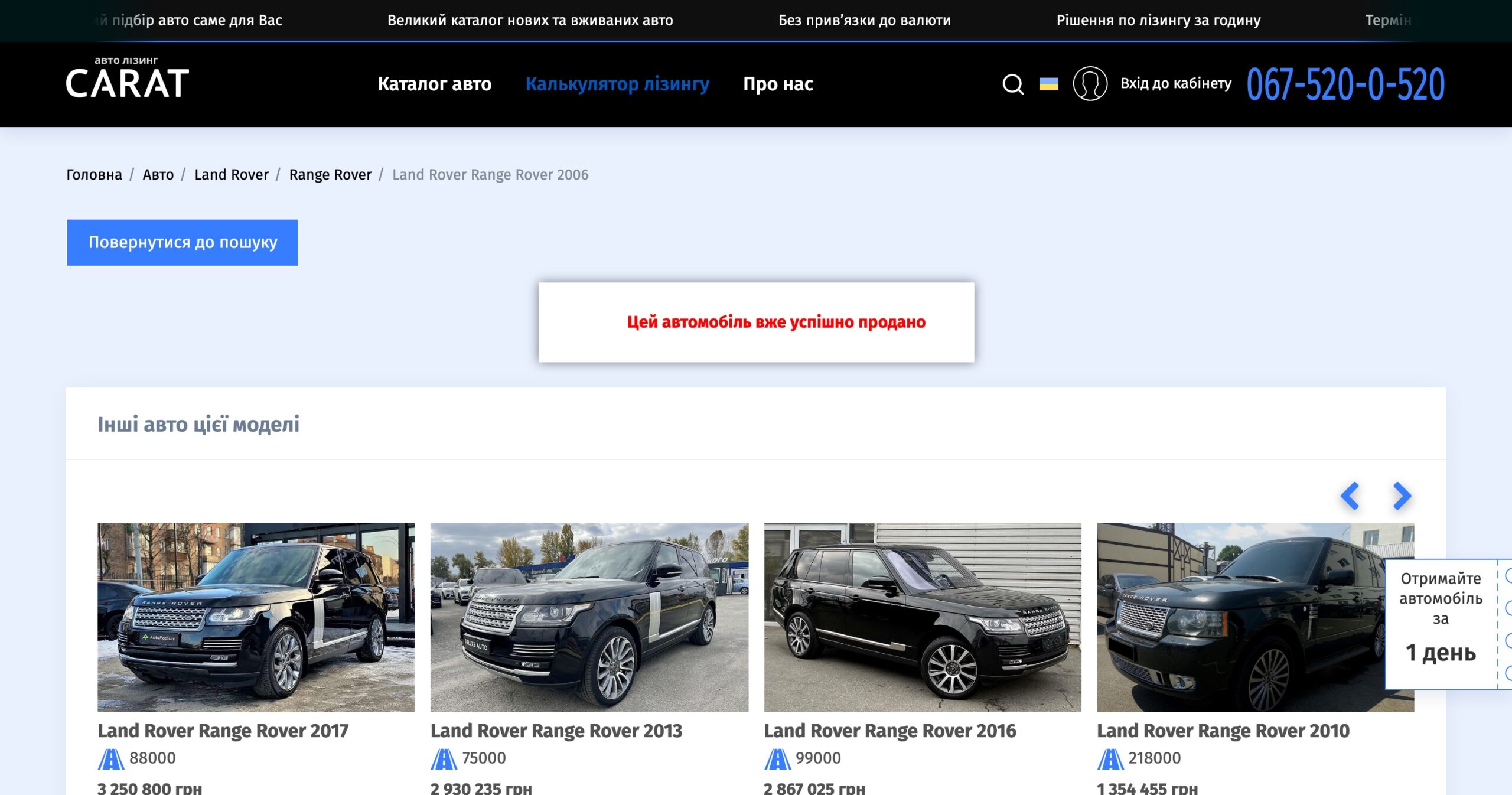Screen dimensions: 1512x795
Task: Switch language via Ukrainian flag icon
Action: click(1049, 84)
